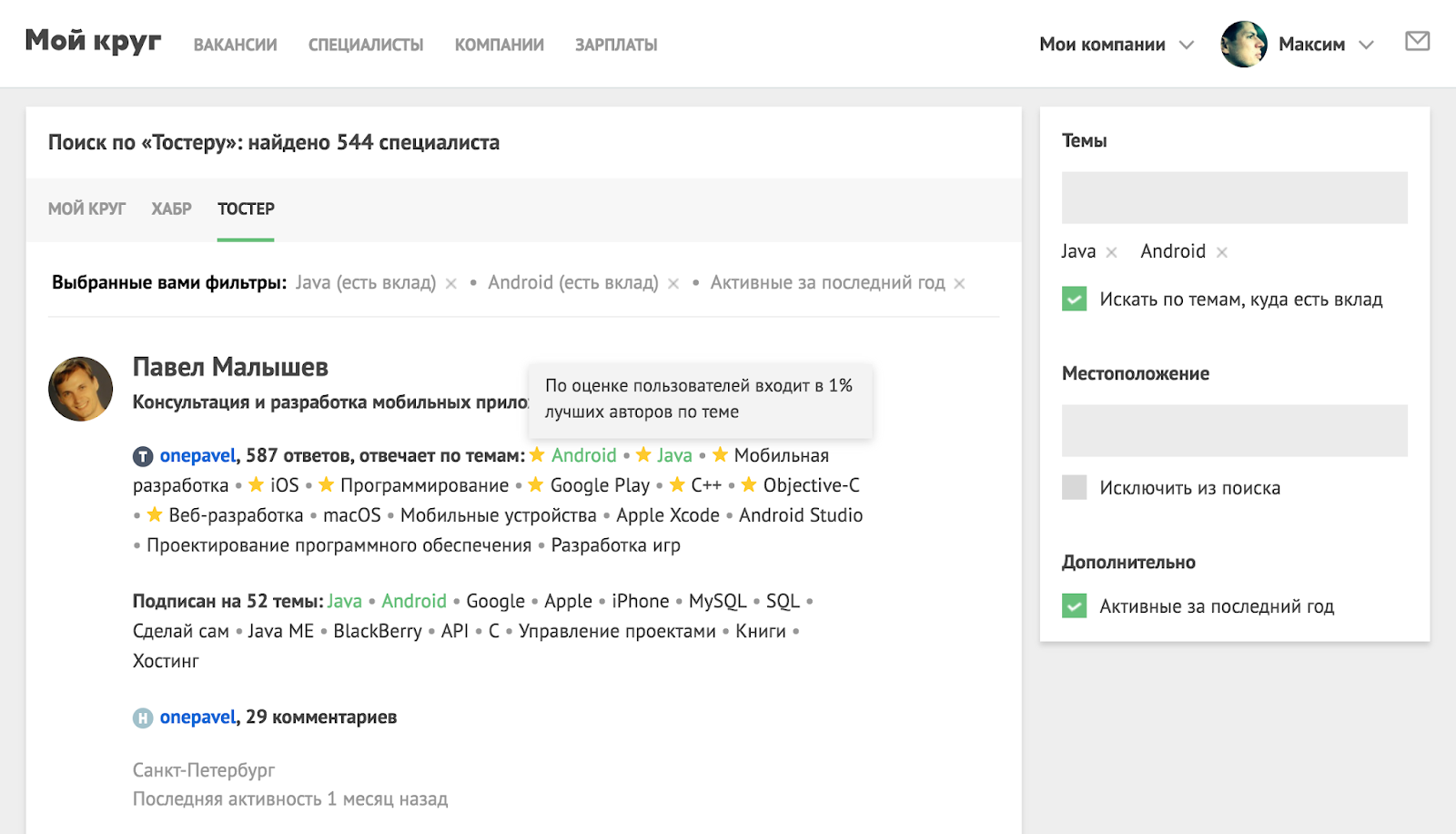Click Павел Малышев's avatar photo
The width and height of the screenshot is (1456, 834).
click(80, 389)
